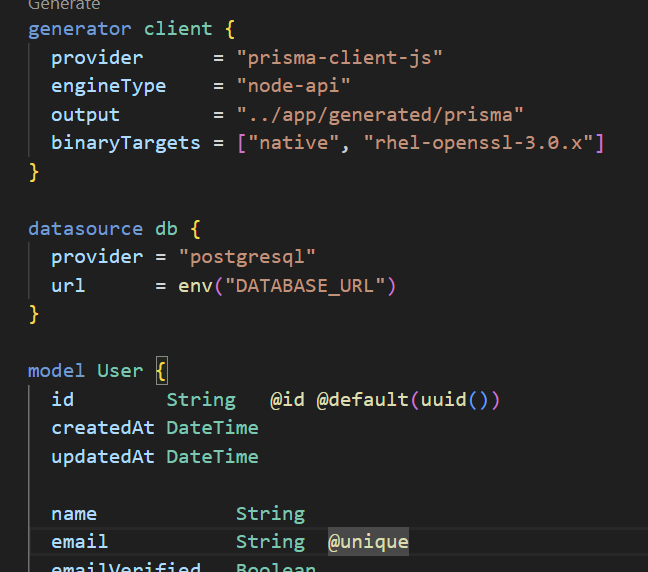Click the DateTime type of createdAt
Screen dimensions: 648x572
click(212, 428)
